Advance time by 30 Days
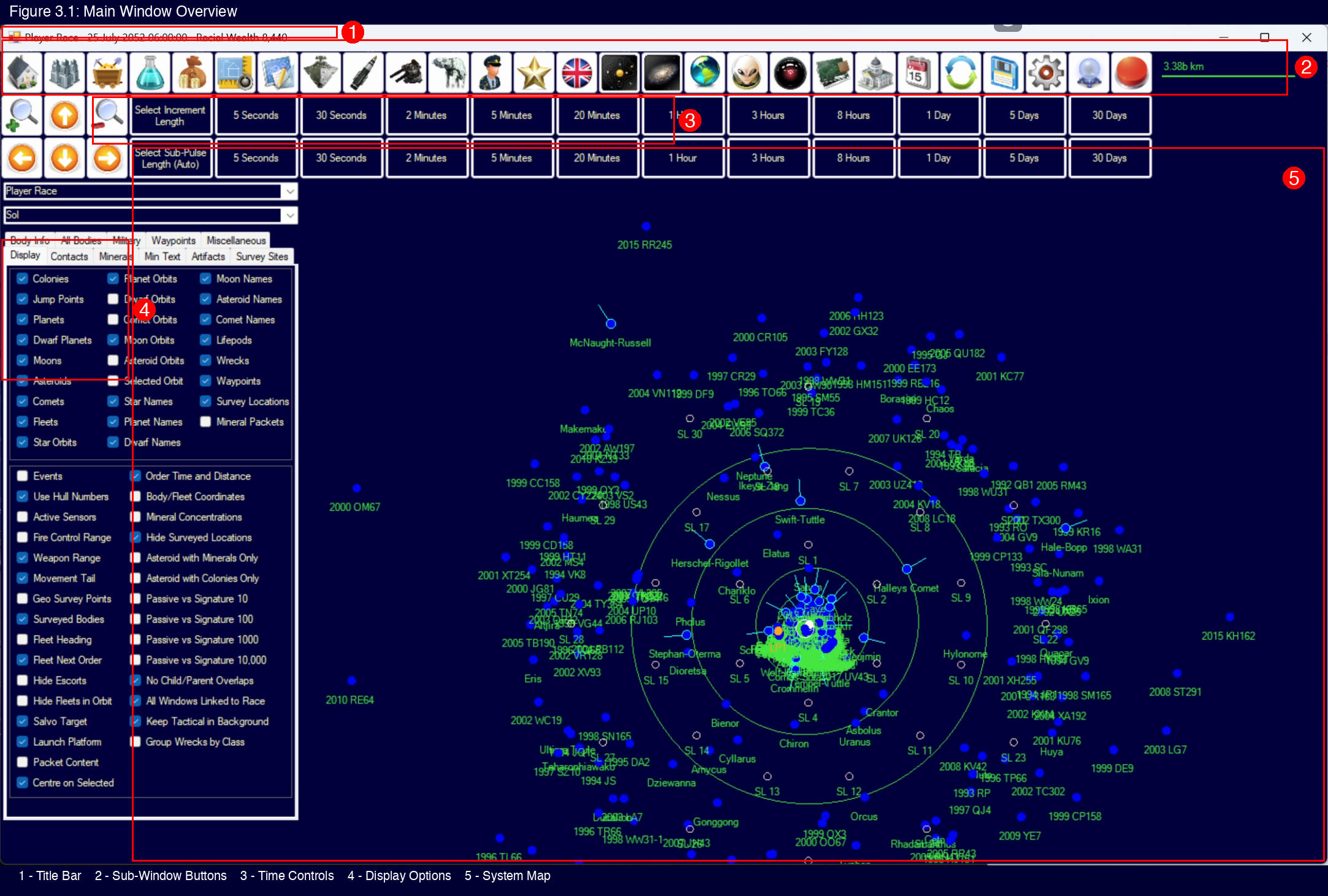This screenshot has height=896, width=1328. click(x=1110, y=115)
